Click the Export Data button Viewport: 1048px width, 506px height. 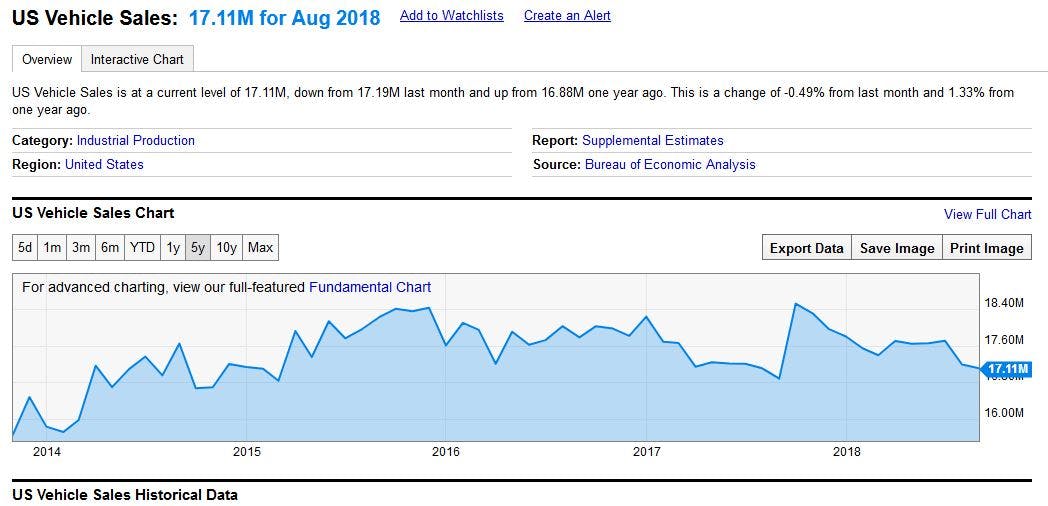[806, 248]
